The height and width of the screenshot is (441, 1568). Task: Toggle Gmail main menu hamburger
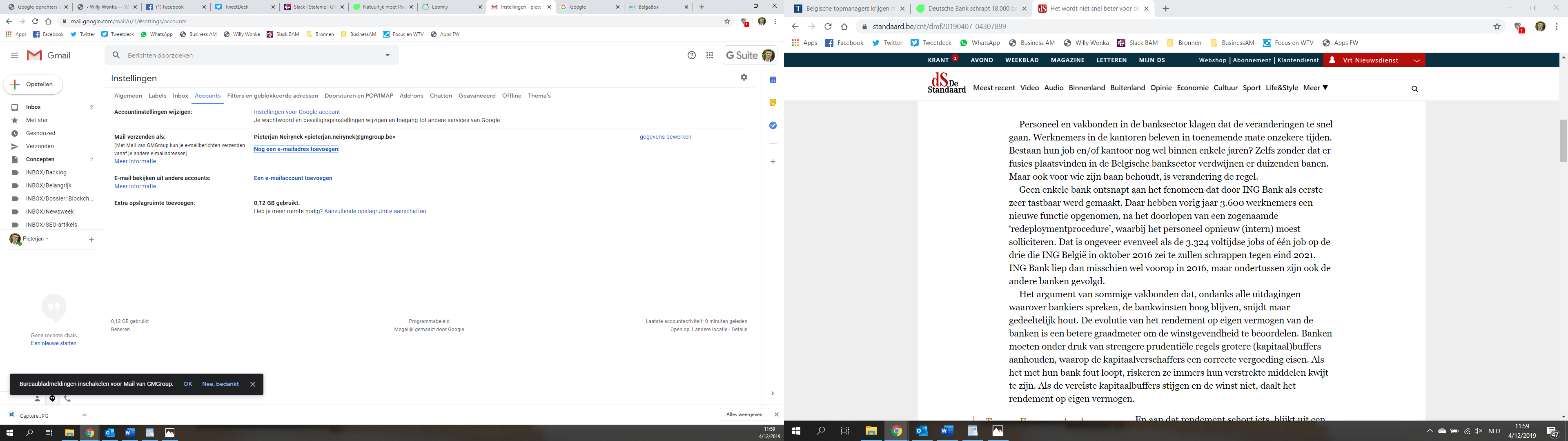(15, 56)
